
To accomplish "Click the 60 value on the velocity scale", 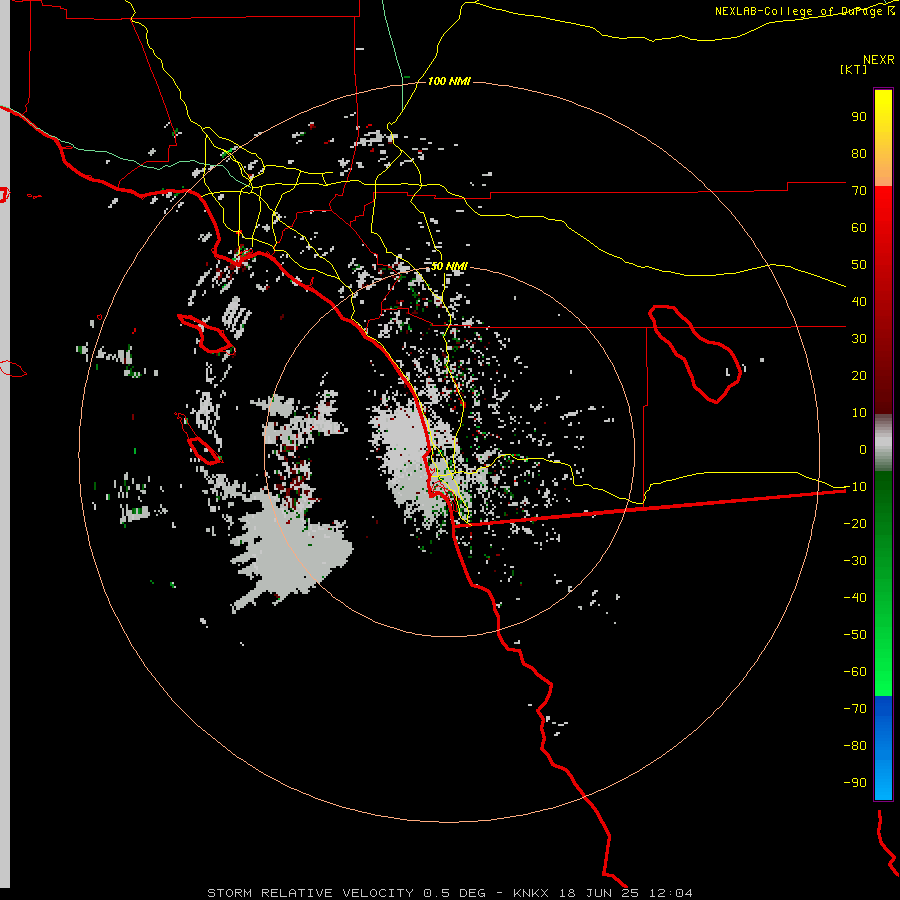I will point(859,227).
